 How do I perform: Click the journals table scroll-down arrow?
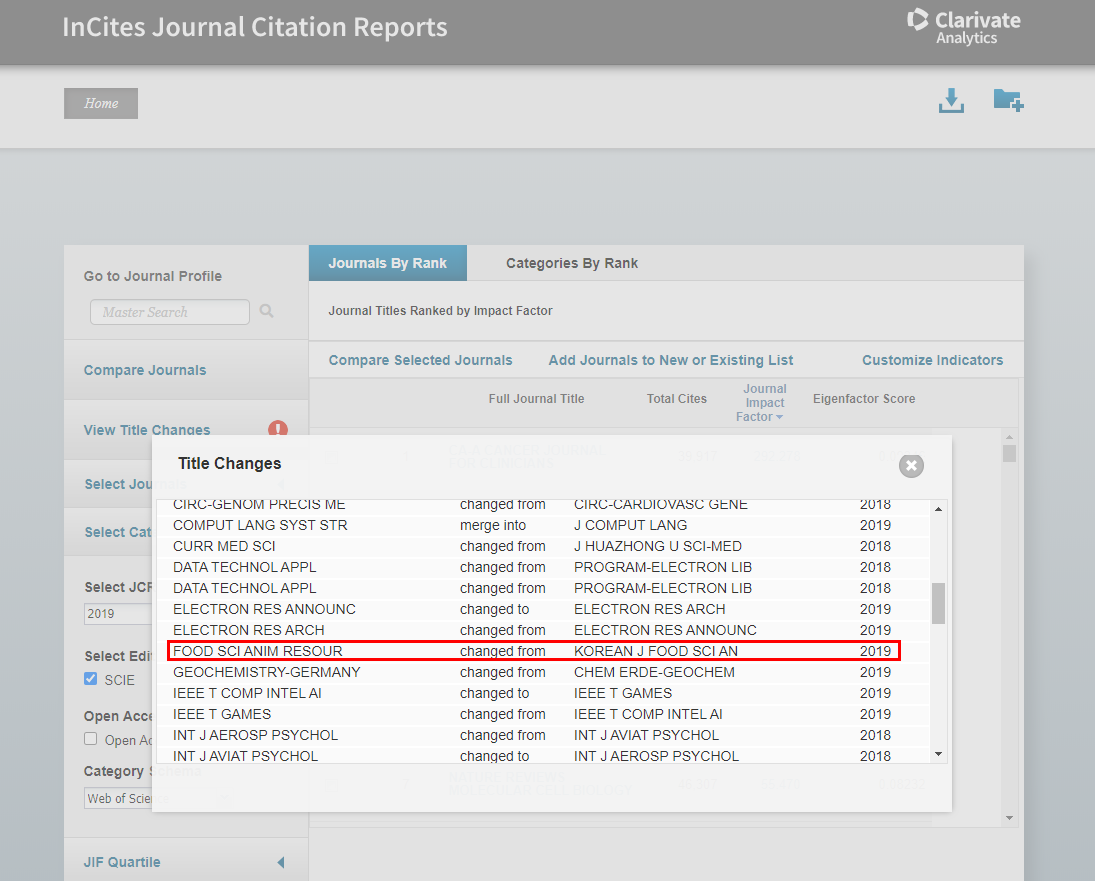click(1009, 817)
